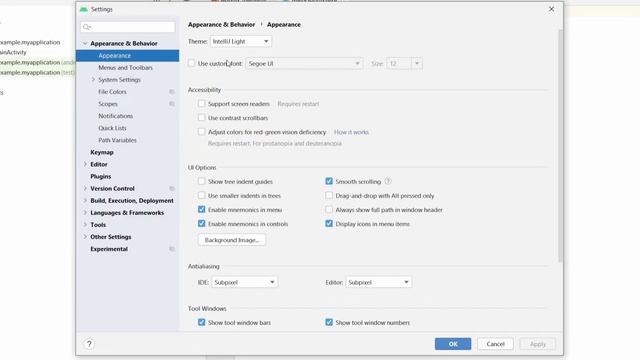
Task: Expand the Tools node
Action: (85, 225)
